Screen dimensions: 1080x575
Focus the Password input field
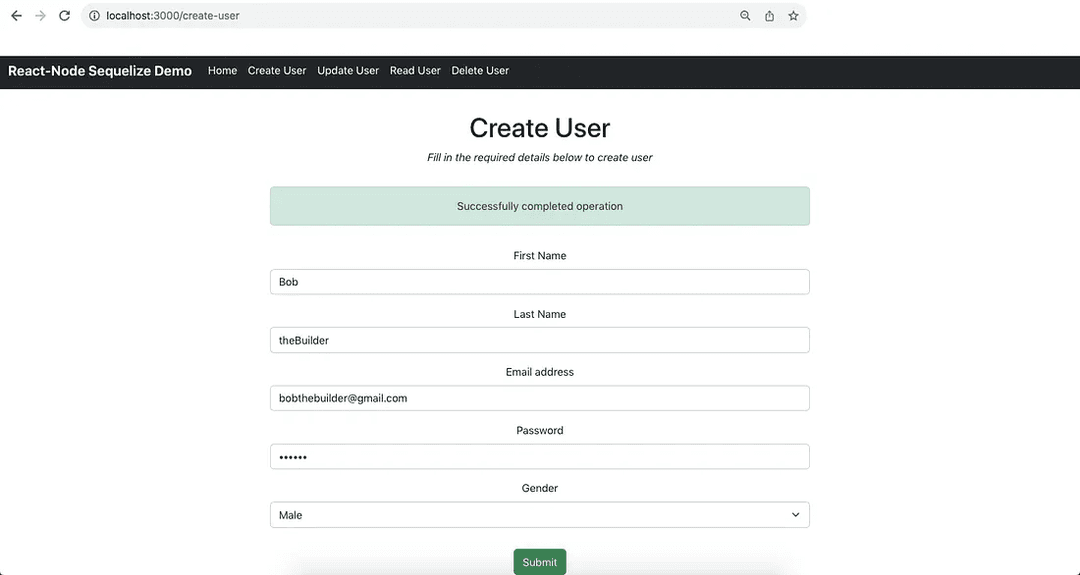tap(540, 457)
